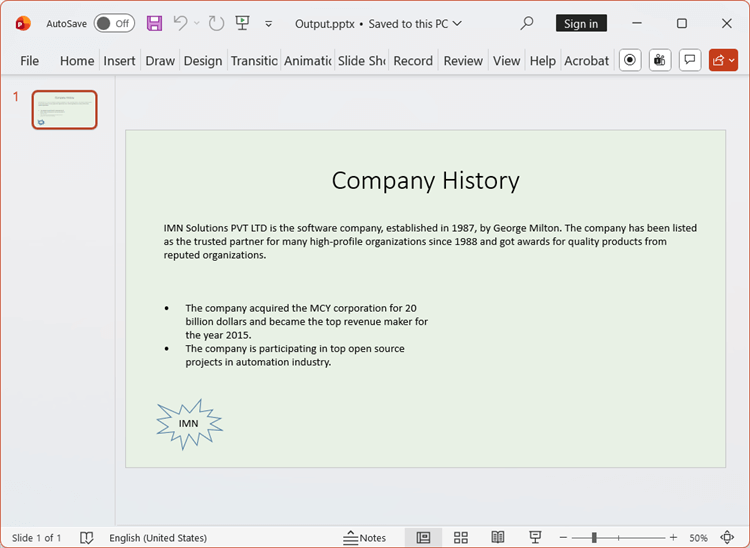Save the presentation with the disk icon
Viewport: 750px width, 548px height.
[154, 23]
